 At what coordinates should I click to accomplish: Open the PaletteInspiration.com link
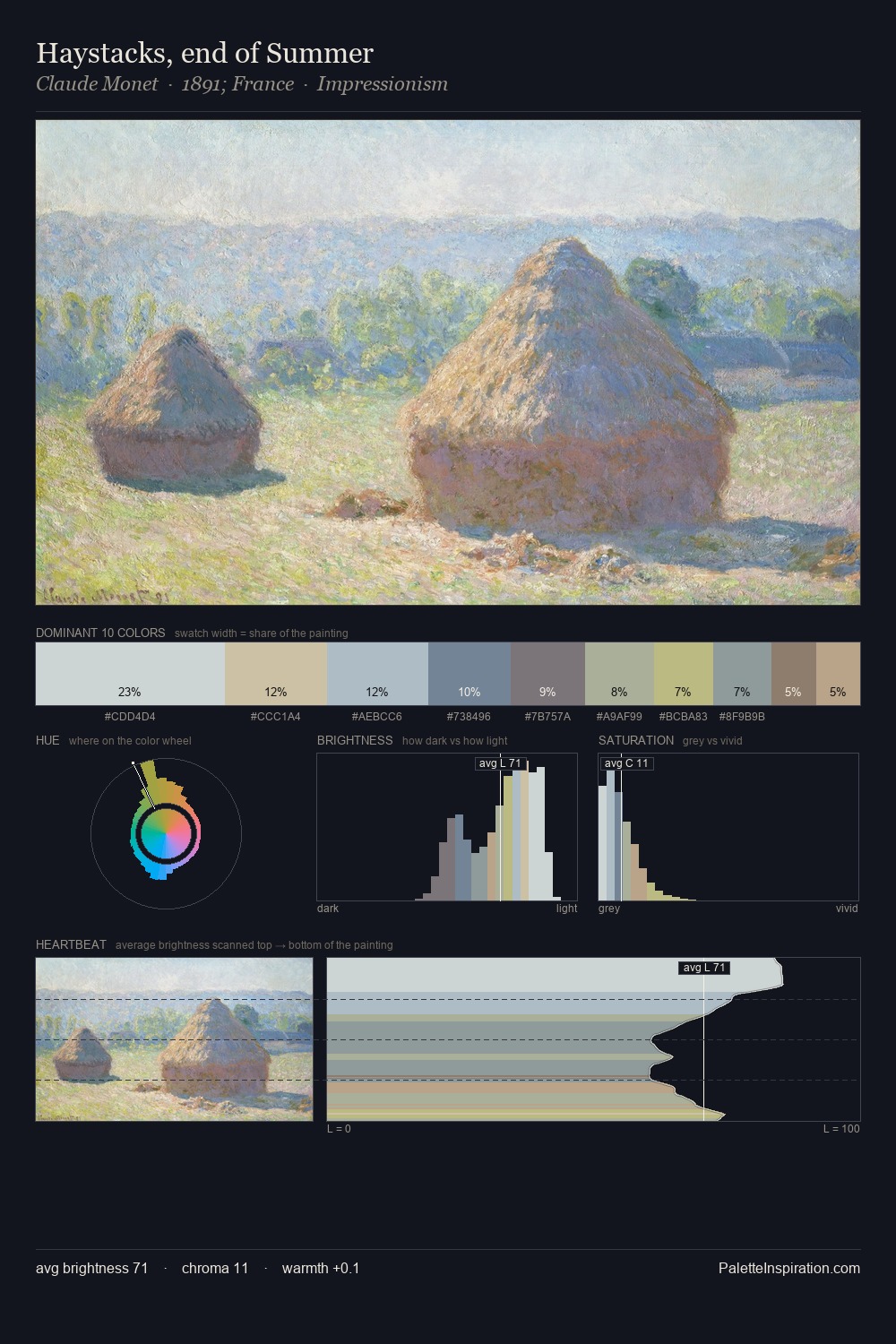789,1268
